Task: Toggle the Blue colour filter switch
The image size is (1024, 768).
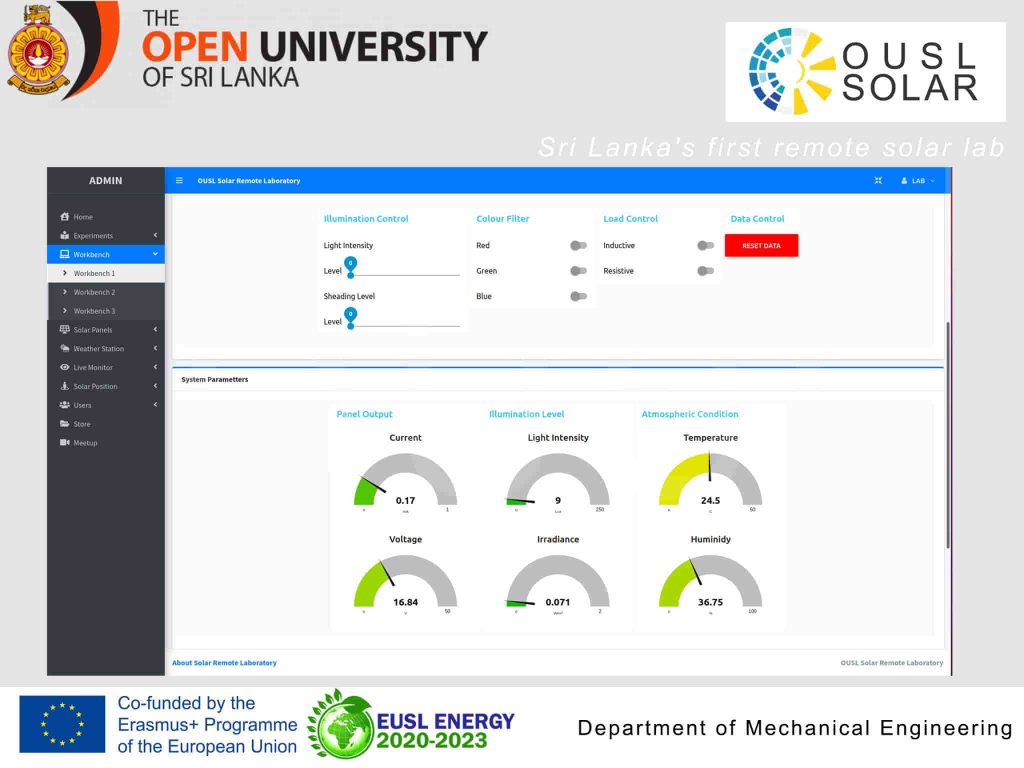Action: pos(578,296)
